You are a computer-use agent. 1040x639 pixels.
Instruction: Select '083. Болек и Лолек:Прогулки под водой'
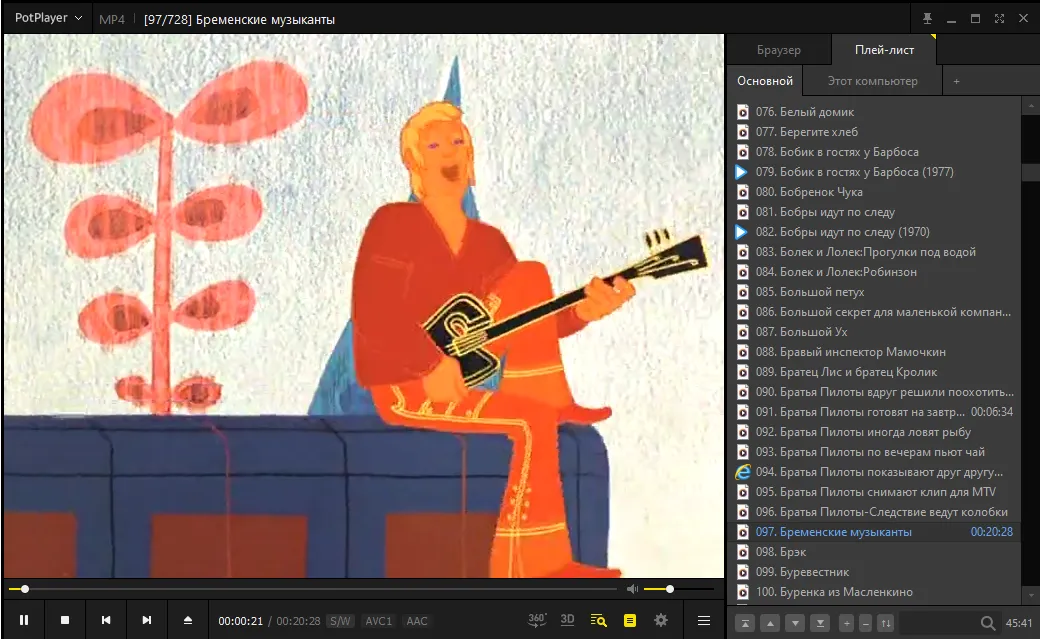click(x=876, y=251)
